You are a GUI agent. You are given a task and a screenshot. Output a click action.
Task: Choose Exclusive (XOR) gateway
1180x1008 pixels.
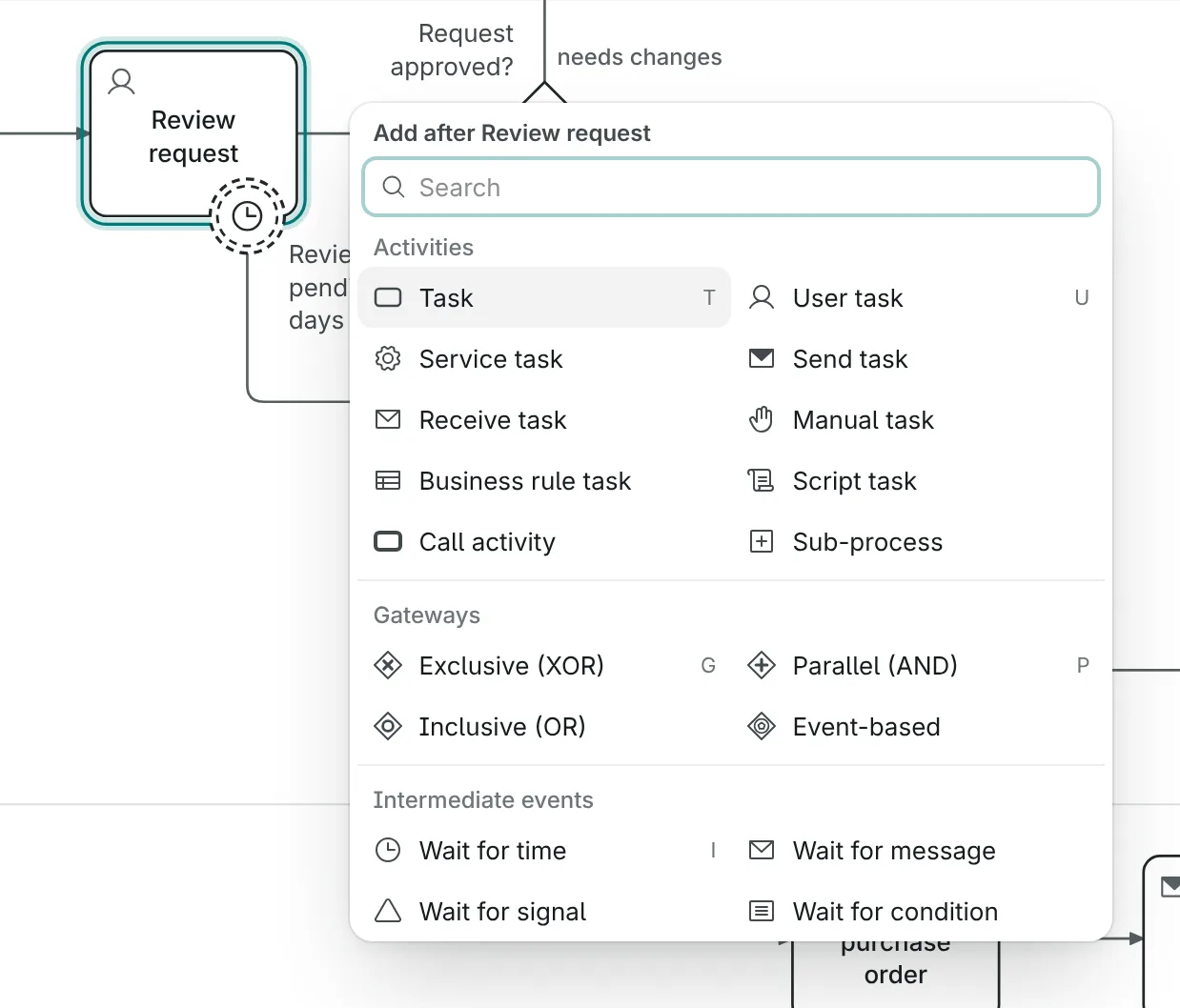point(544,665)
